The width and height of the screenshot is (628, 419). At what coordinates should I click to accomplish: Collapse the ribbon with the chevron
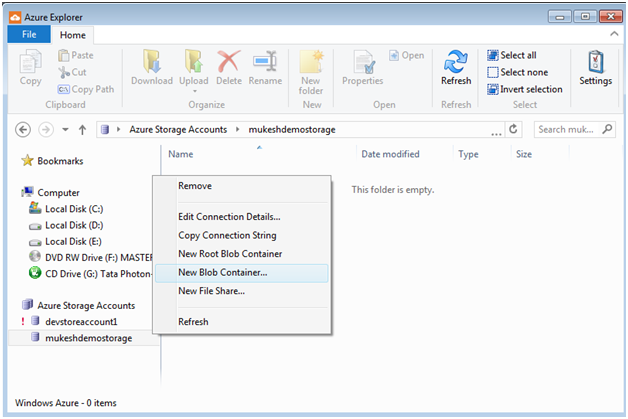pyautogui.click(x=614, y=34)
